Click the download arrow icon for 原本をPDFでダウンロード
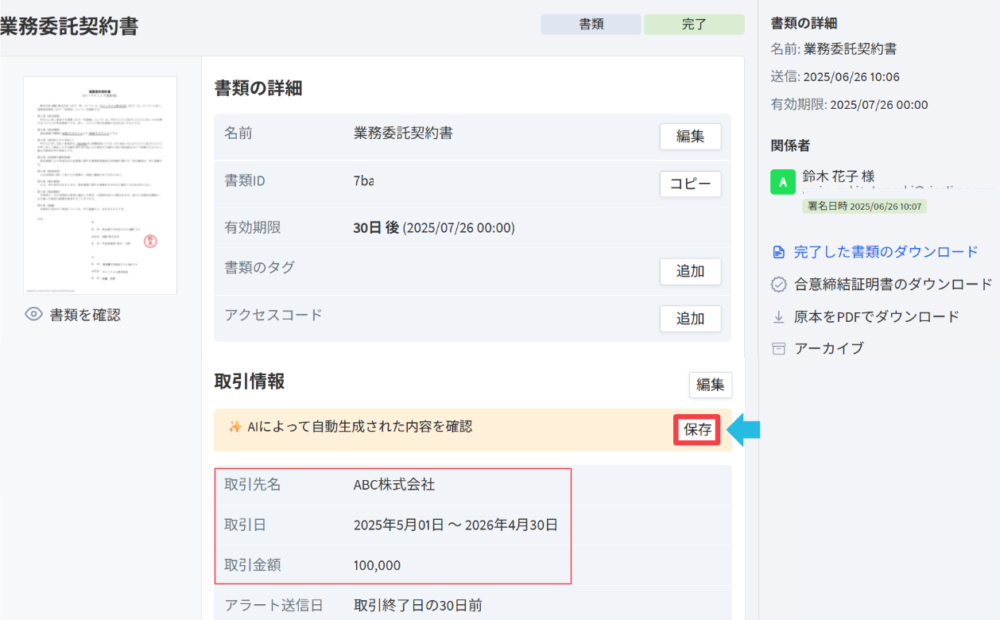 coord(779,317)
